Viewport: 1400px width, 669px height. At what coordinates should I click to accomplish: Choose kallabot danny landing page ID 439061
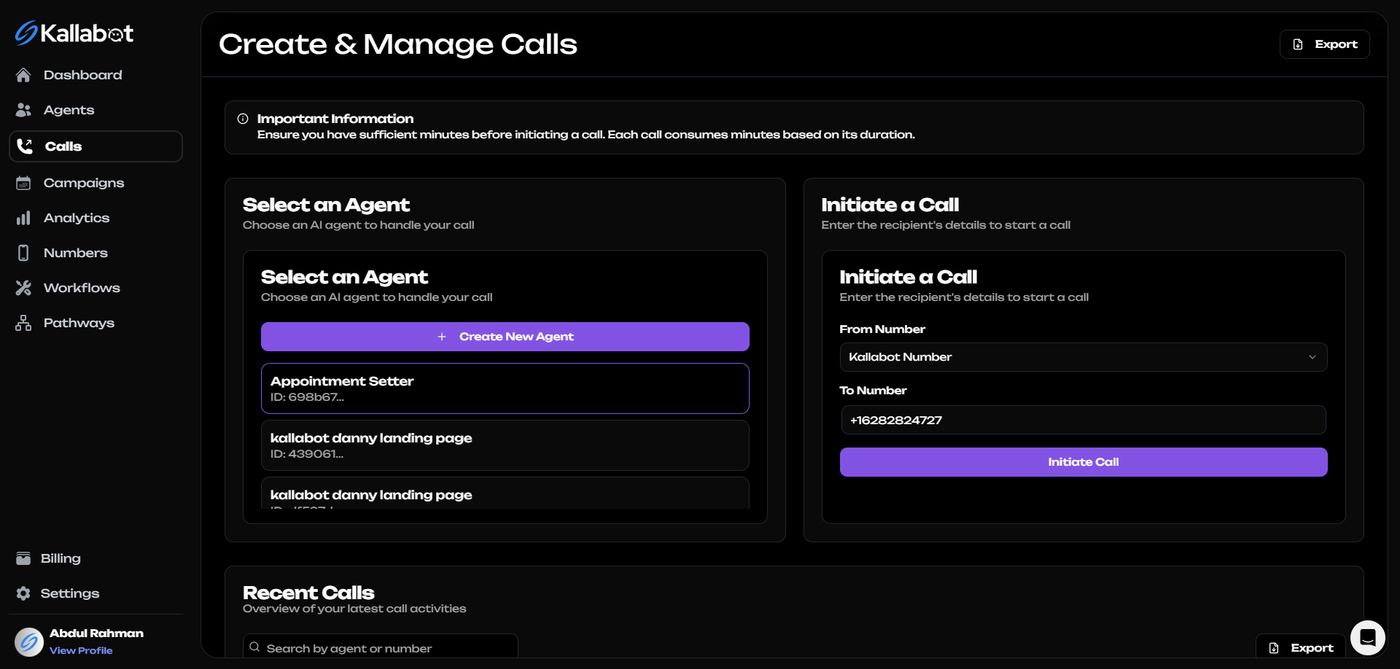(x=505, y=445)
